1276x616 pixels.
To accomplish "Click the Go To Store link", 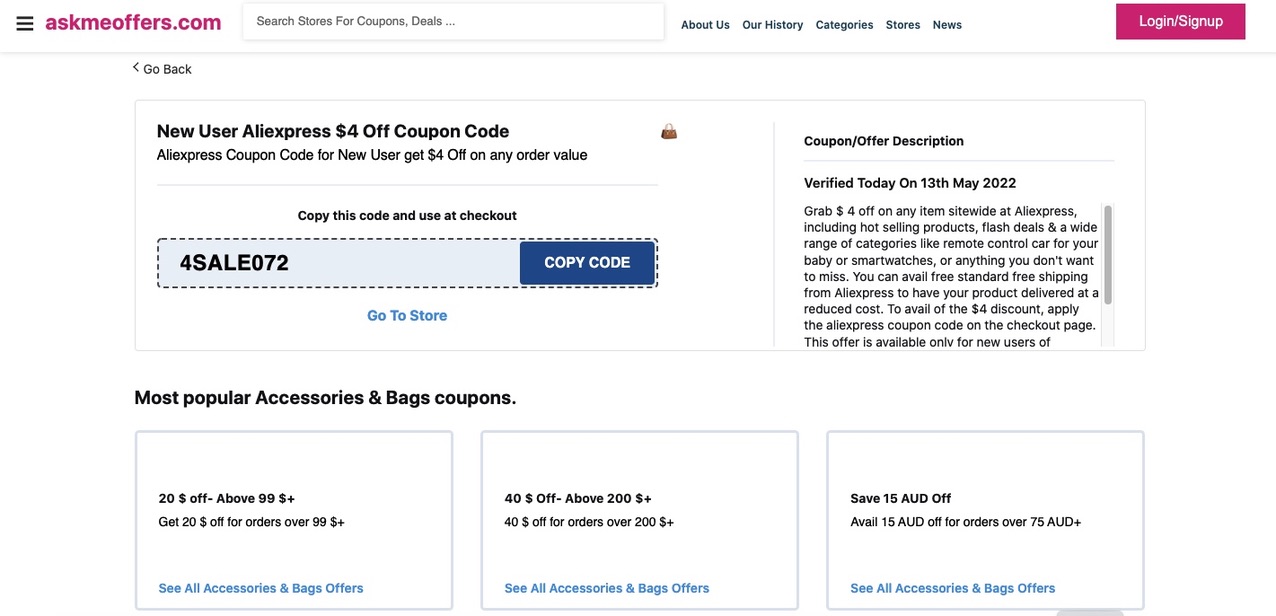I will [407, 316].
